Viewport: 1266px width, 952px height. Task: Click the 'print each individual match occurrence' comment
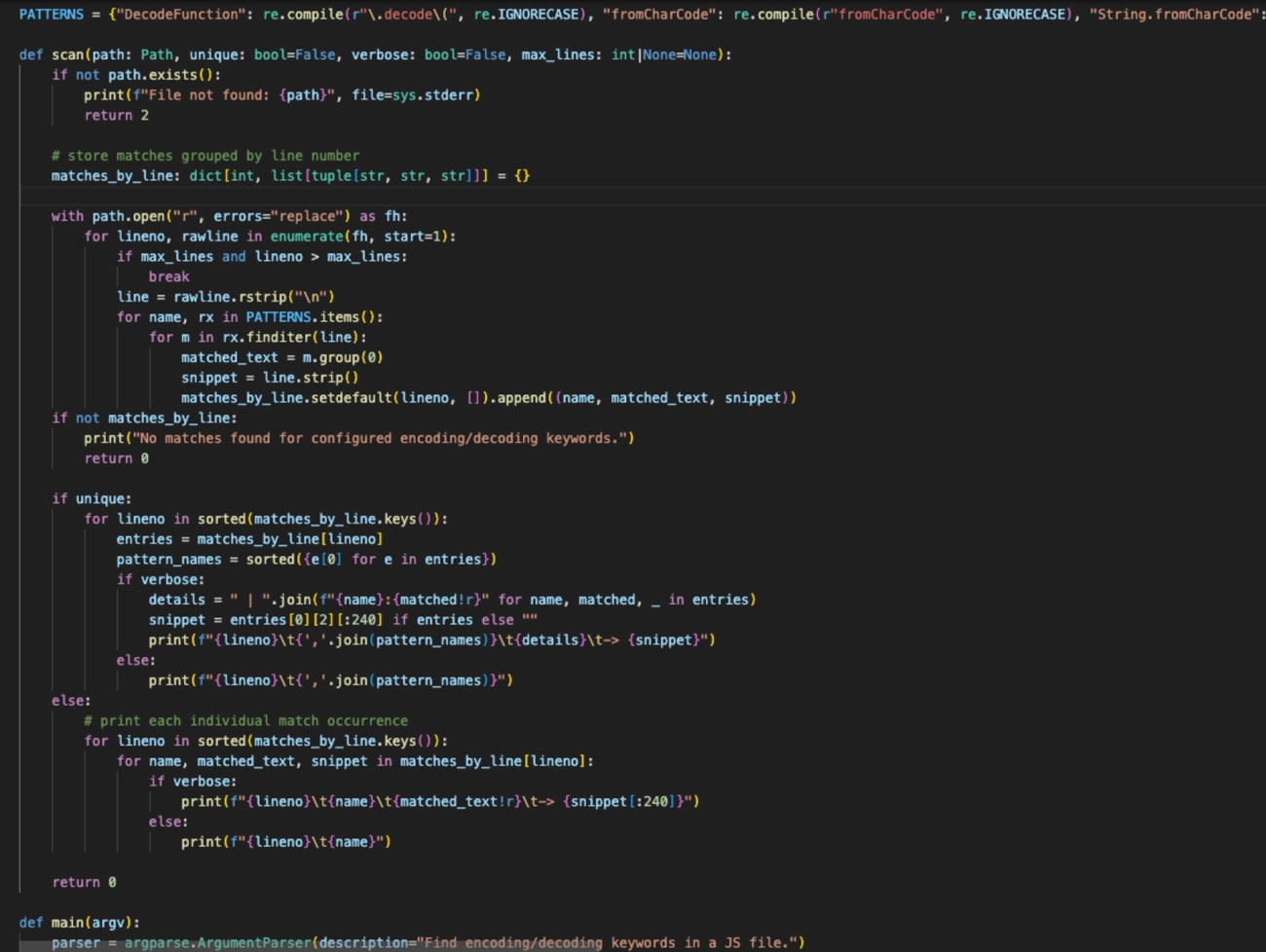pyautogui.click(x=245, y=720)
